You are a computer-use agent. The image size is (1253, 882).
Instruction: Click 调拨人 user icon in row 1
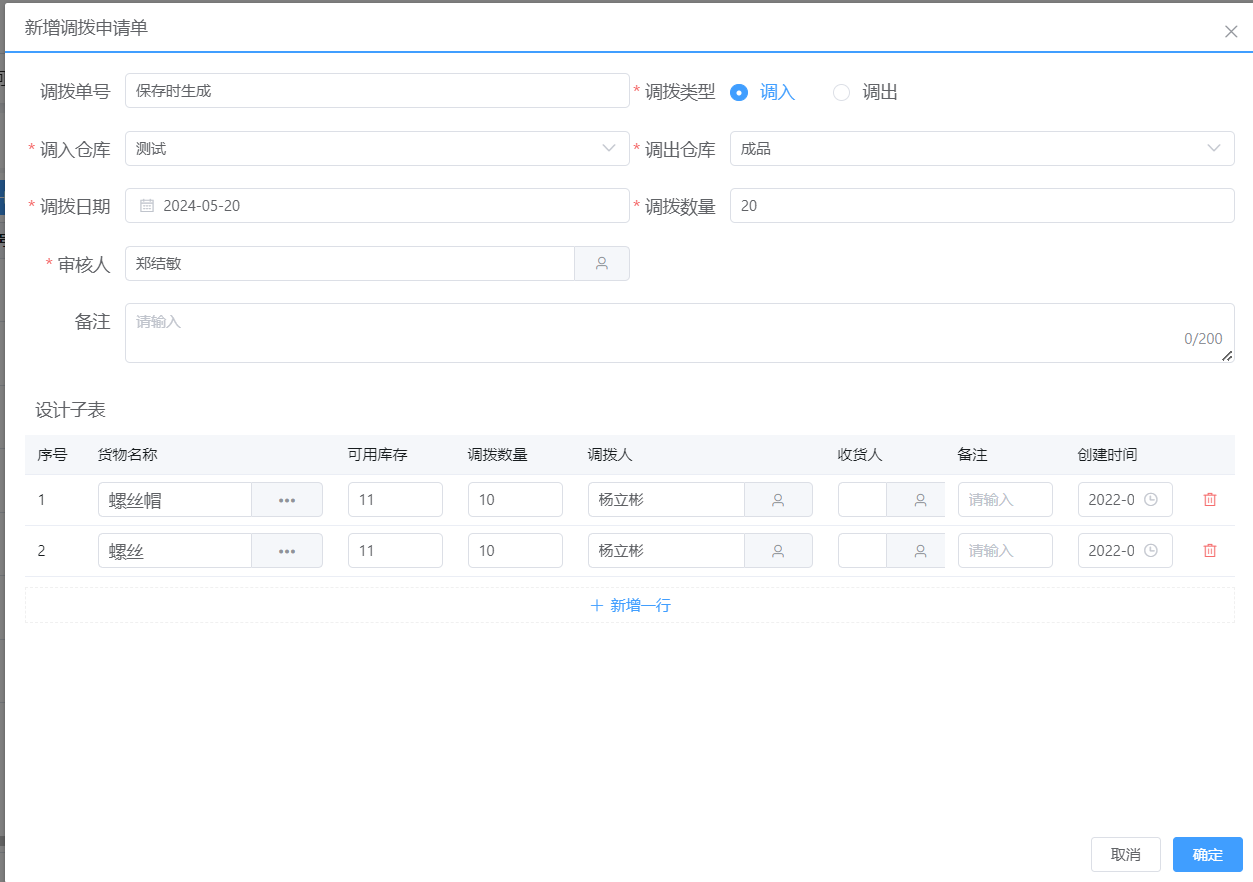[778, 500]
